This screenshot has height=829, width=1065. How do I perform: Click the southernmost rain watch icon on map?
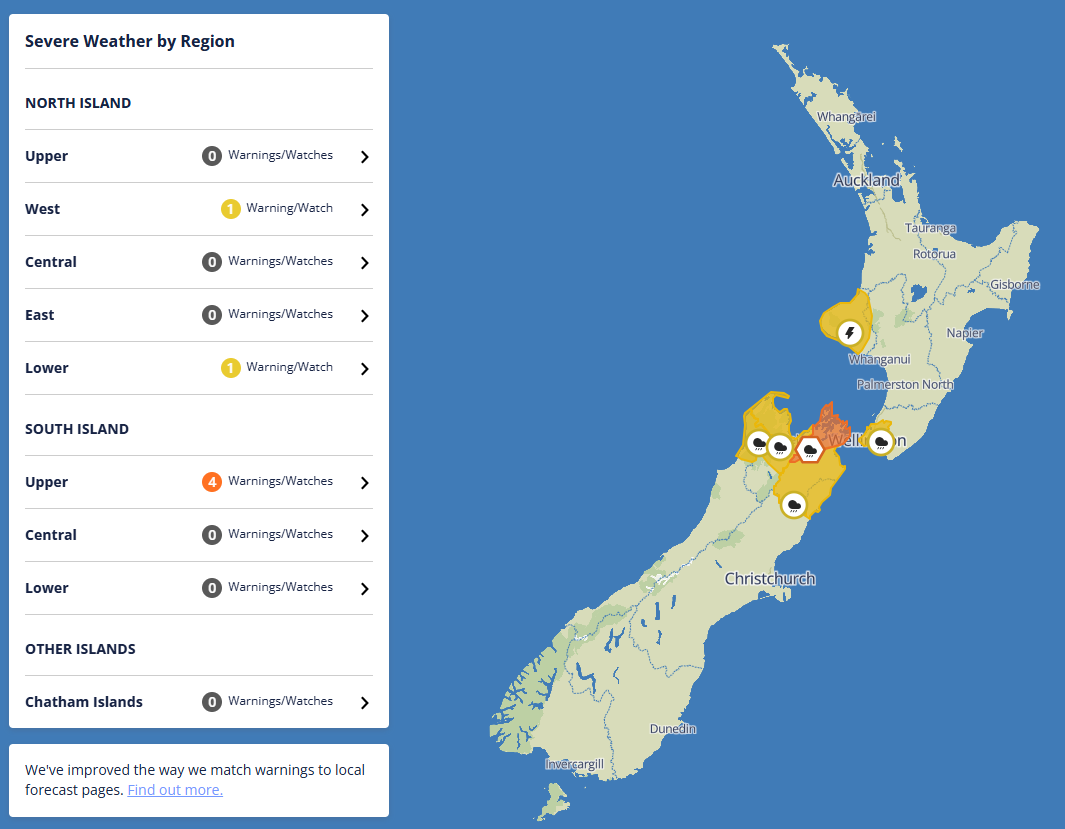pos(795,504)
